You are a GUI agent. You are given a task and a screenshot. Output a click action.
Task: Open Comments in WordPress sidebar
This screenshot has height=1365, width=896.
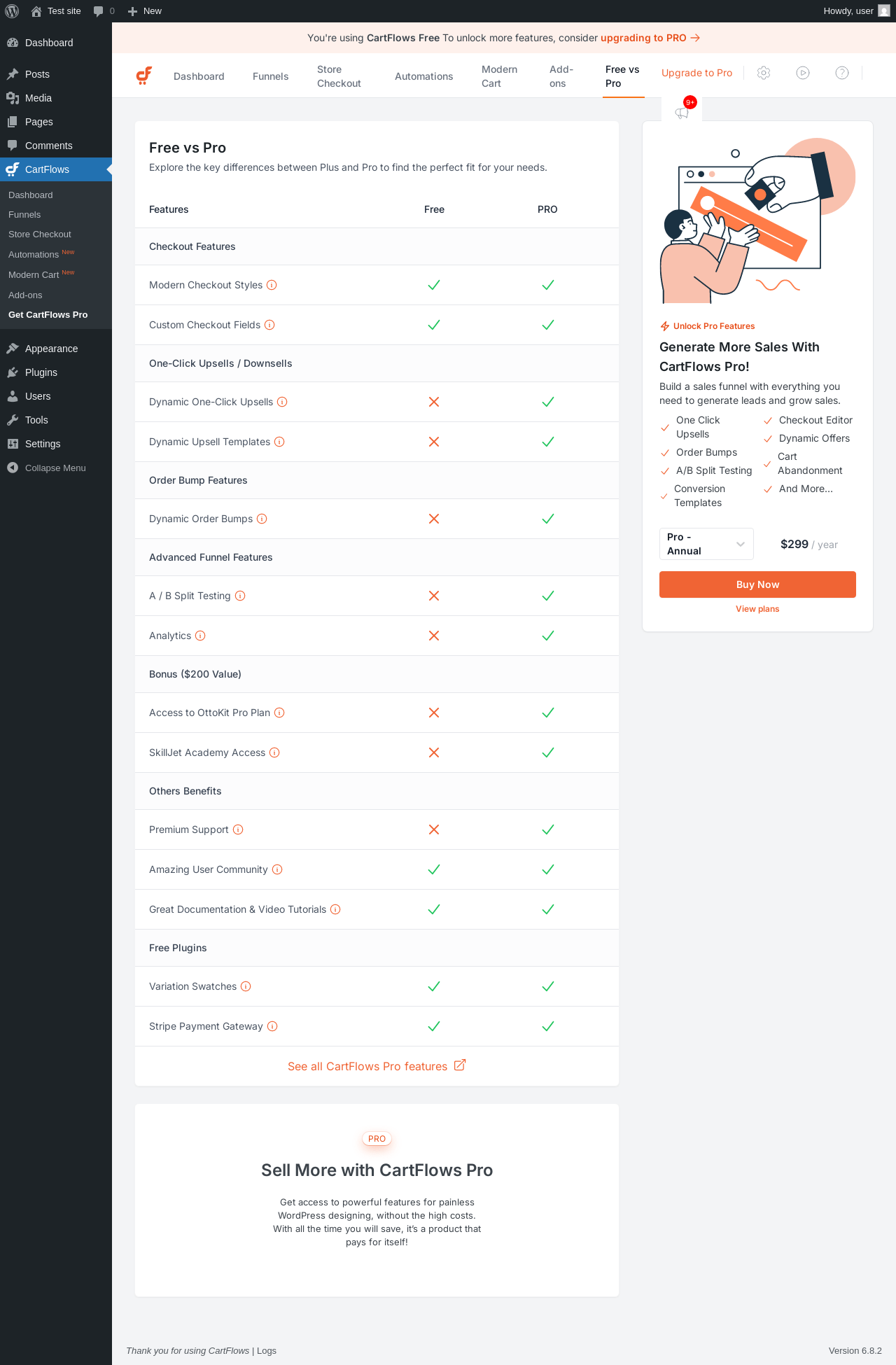pos(56,146)
